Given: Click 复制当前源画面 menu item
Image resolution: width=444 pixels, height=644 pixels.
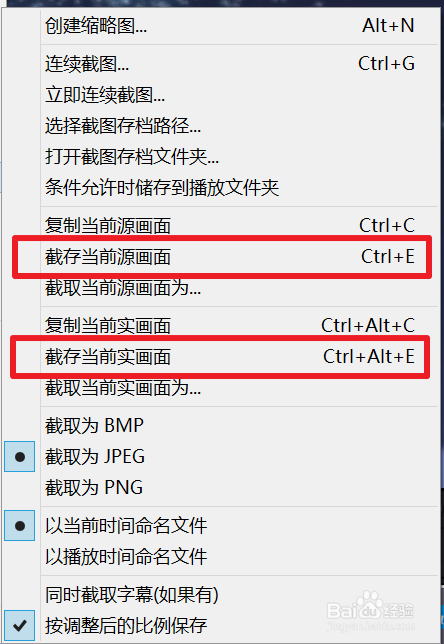Looking at the screenshot, I should tap(222, 225).
